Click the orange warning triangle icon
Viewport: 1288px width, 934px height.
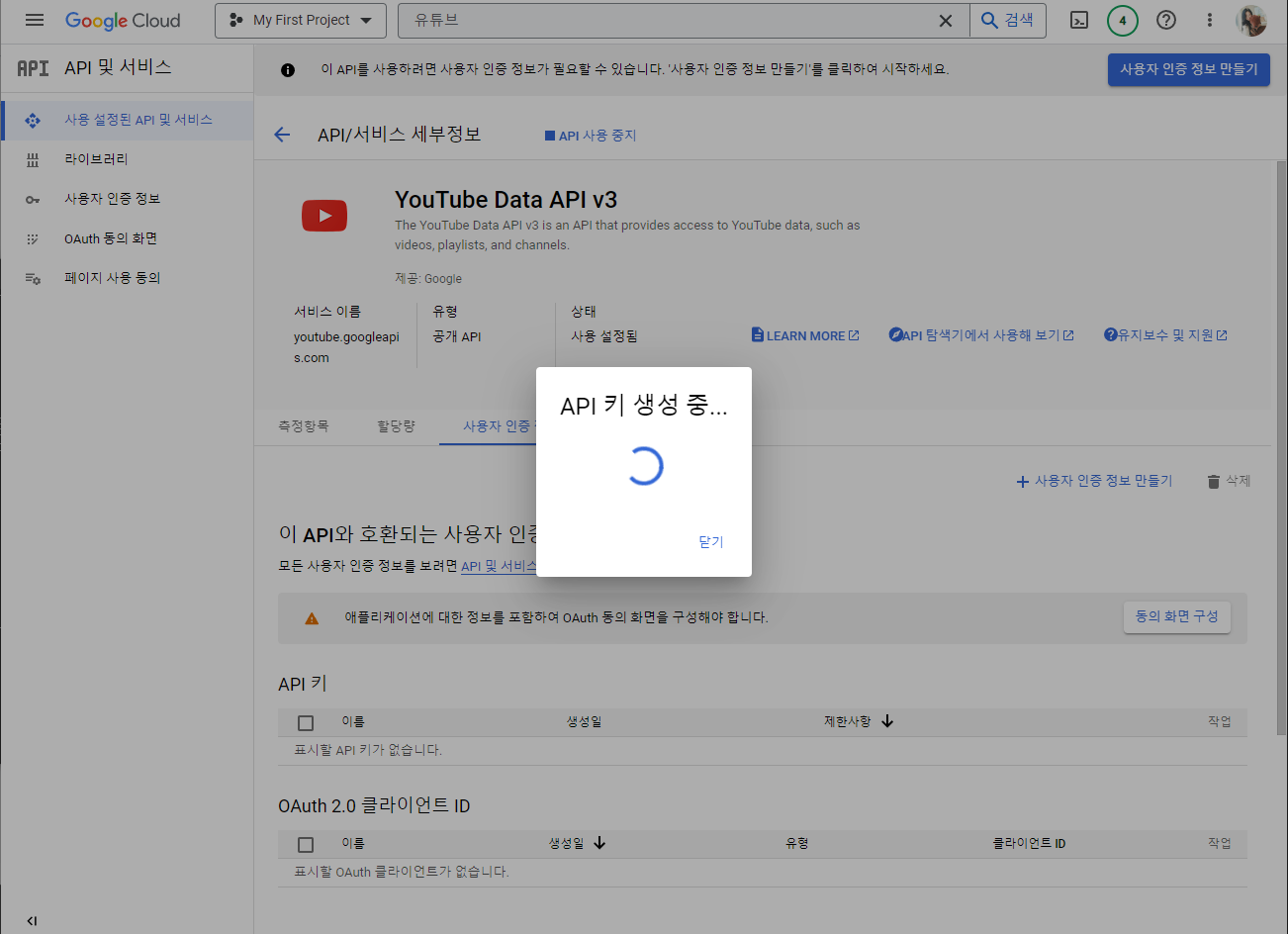tap(312, 618)
